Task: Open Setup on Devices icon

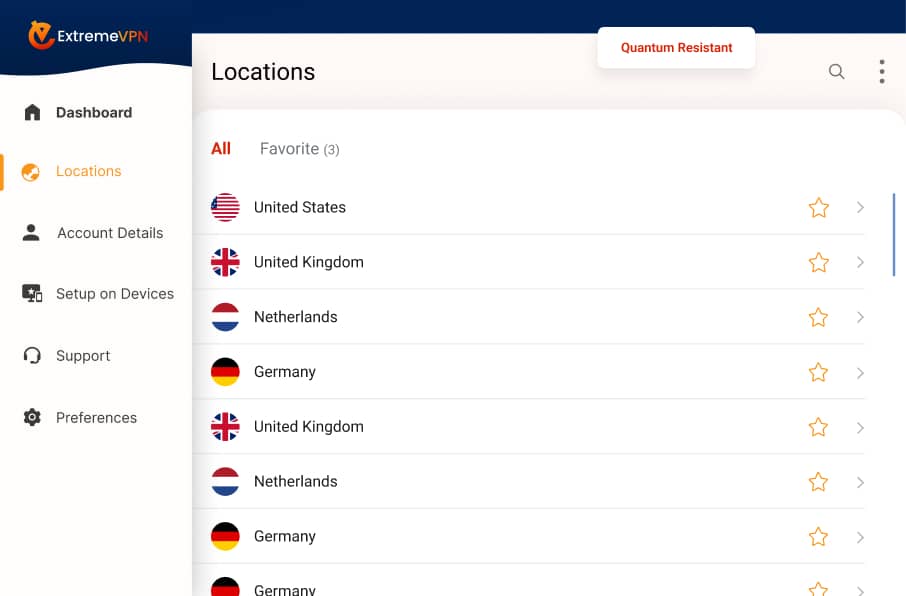Action: [x=32, y=294]
